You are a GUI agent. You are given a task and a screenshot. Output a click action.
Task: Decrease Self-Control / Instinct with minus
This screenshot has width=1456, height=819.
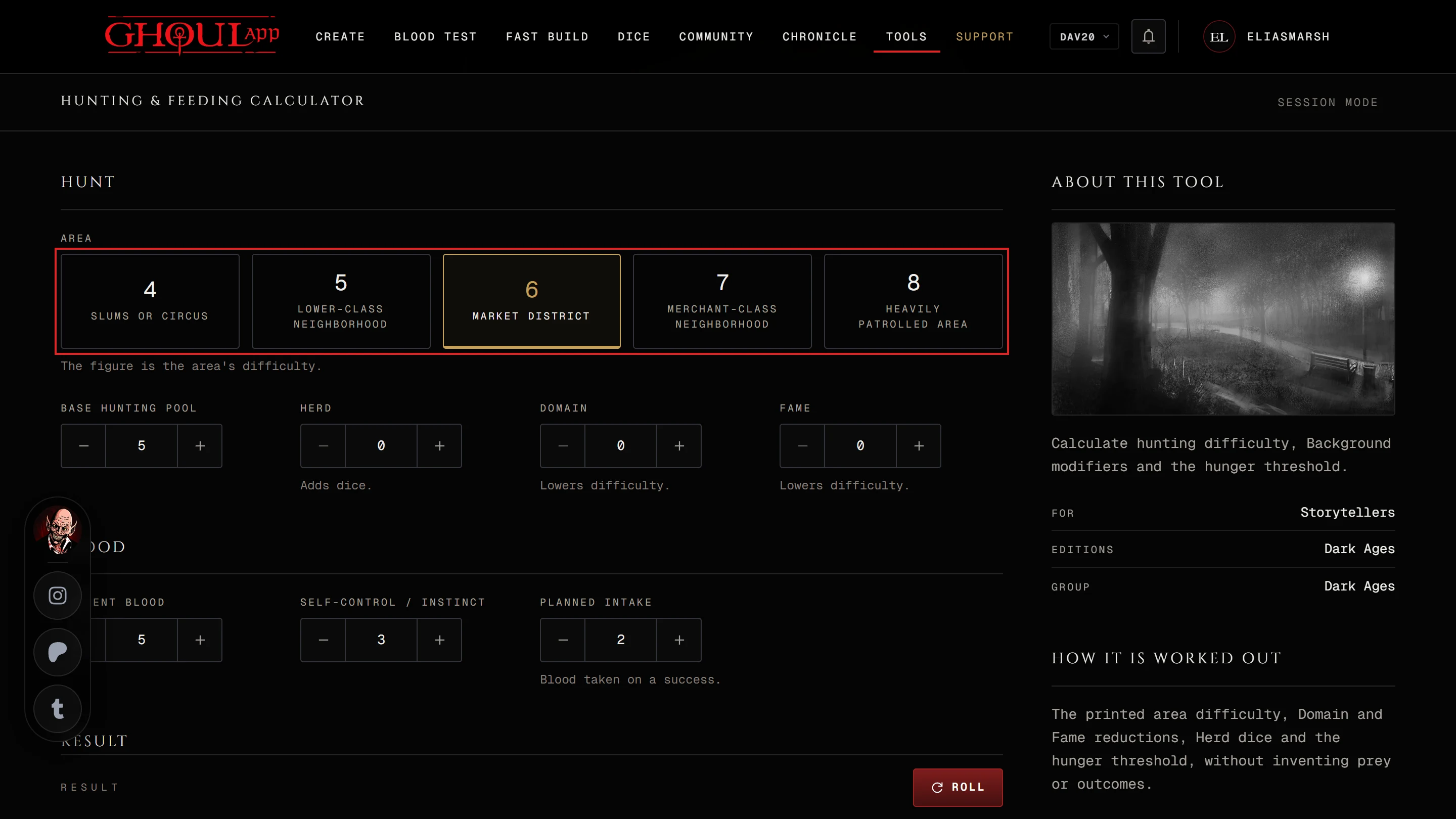pyautogui.click(x=324, y=640)
